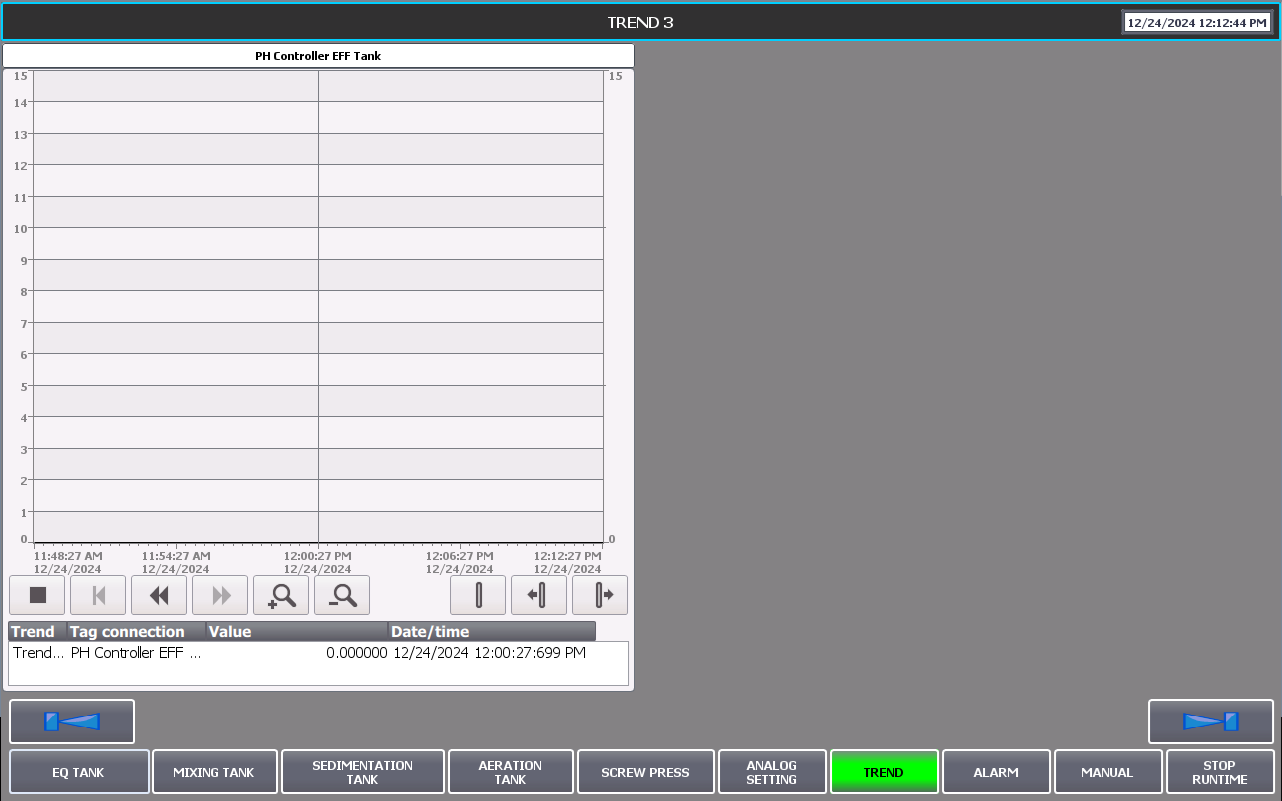
Task: Navigate to the AERATION TANK screen
Action: click(x=510, y=772)
